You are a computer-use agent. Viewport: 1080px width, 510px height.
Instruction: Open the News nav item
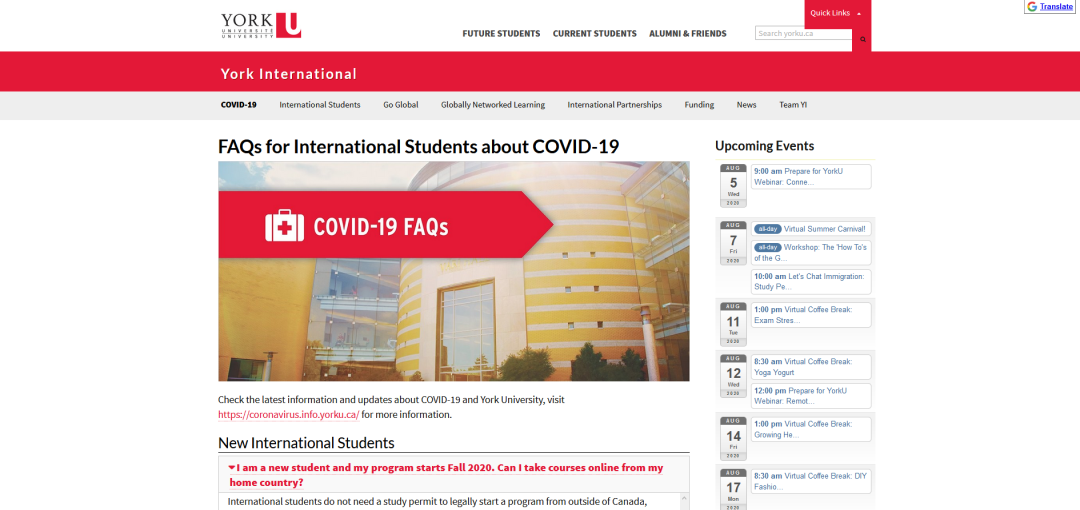click(x=746, y=105)
